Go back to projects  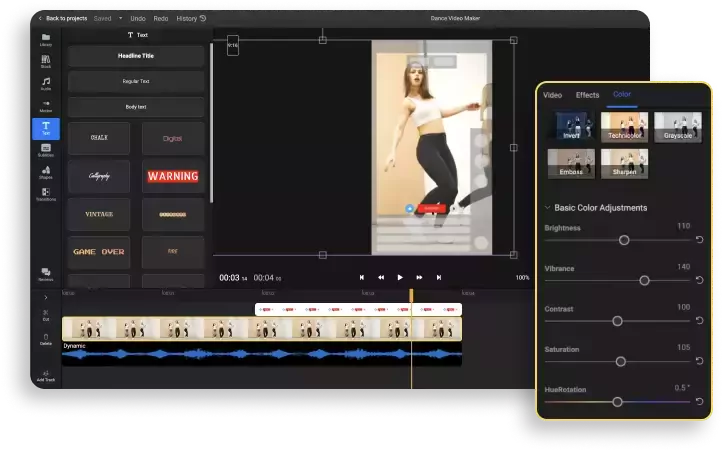63,18
